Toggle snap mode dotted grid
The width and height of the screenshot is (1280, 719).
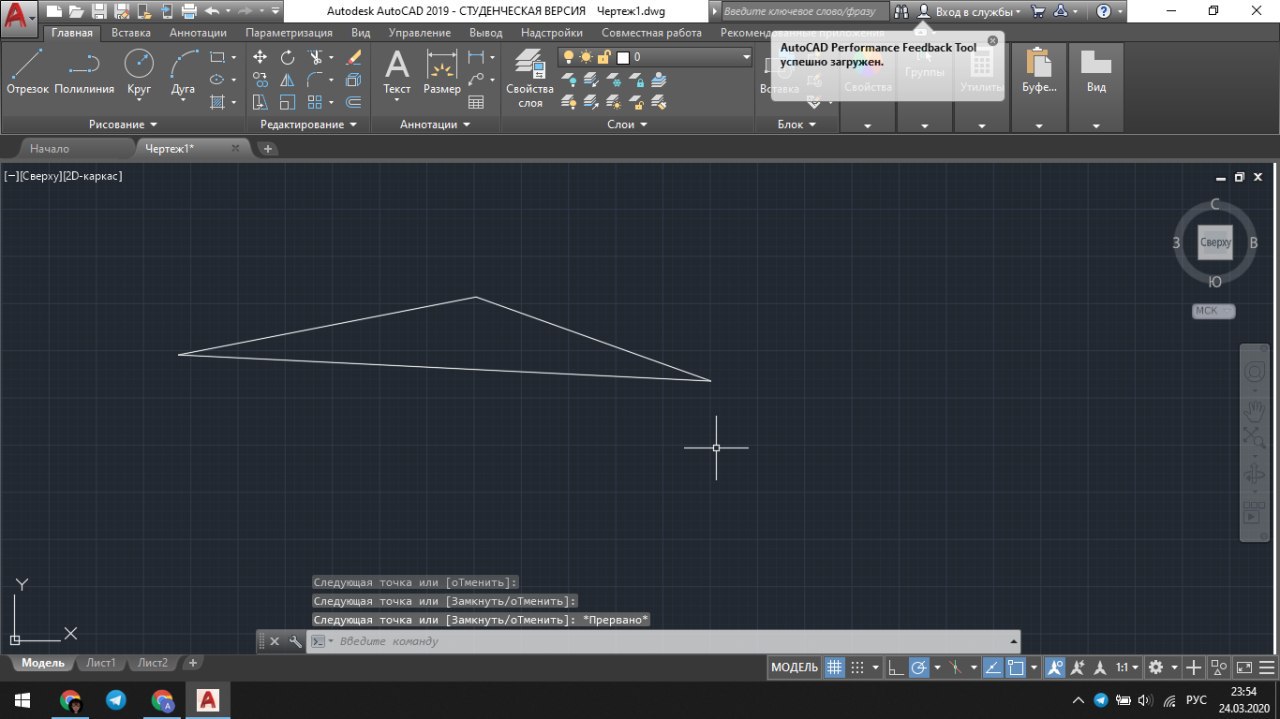858,668
